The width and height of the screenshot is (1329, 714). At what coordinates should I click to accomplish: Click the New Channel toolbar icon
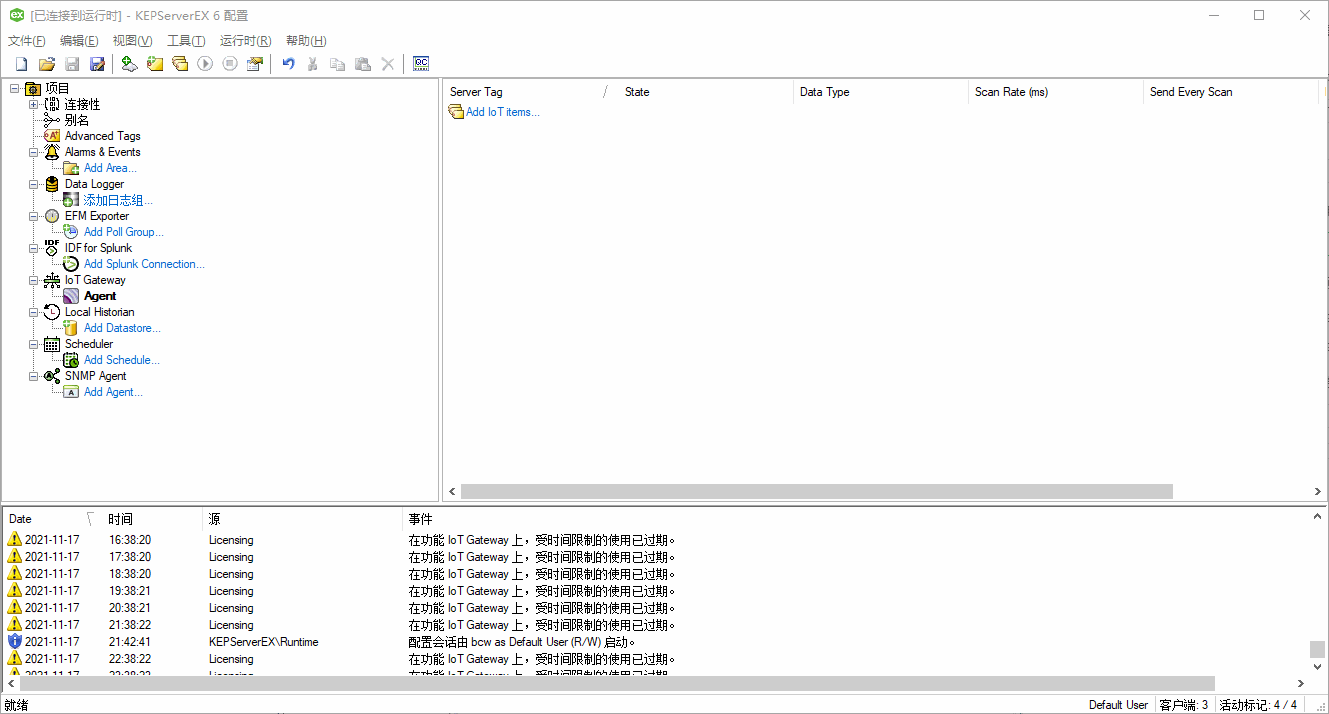129,64
